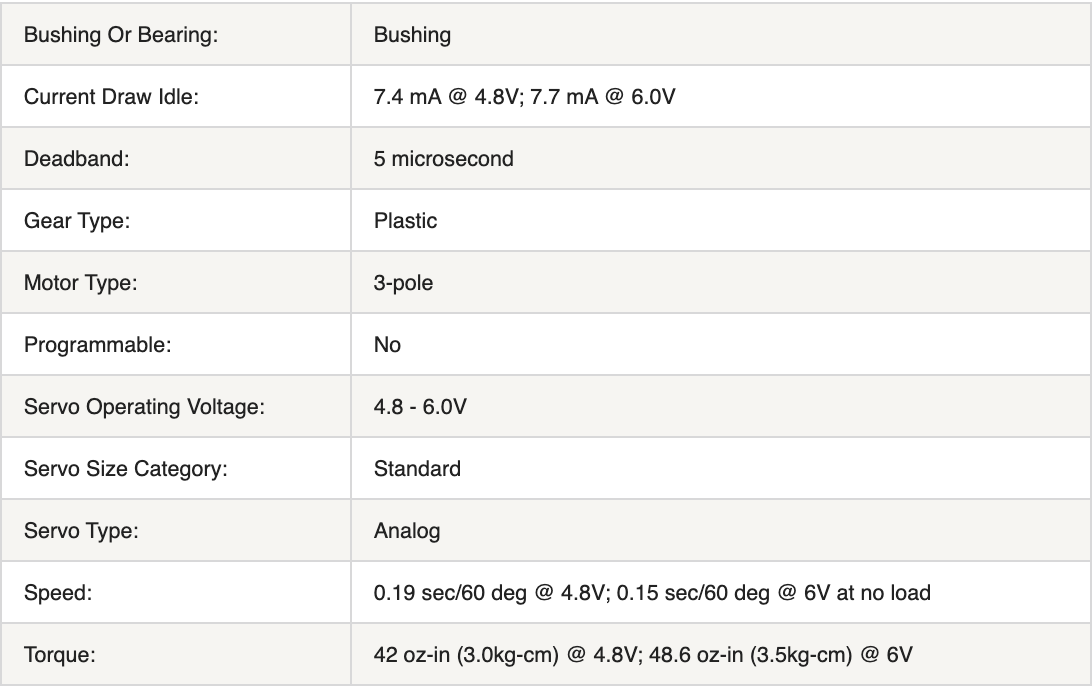Click the "Servo Type:" row label

click(x=81, y=531)
